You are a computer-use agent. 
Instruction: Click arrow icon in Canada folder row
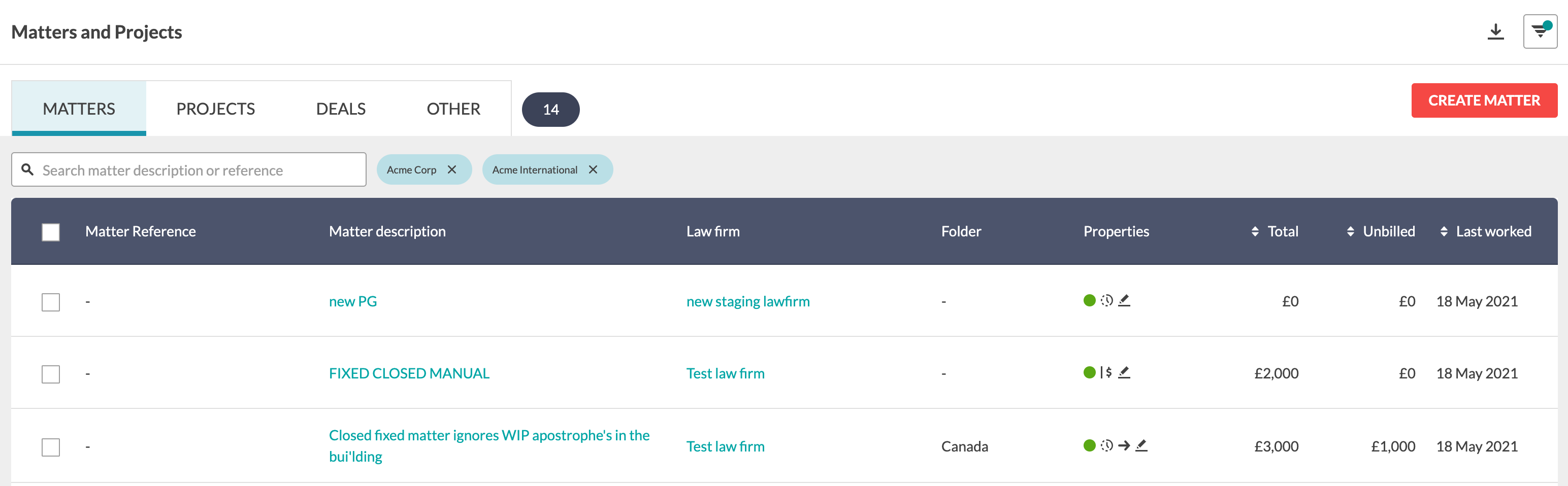(x=1124, y=446)
